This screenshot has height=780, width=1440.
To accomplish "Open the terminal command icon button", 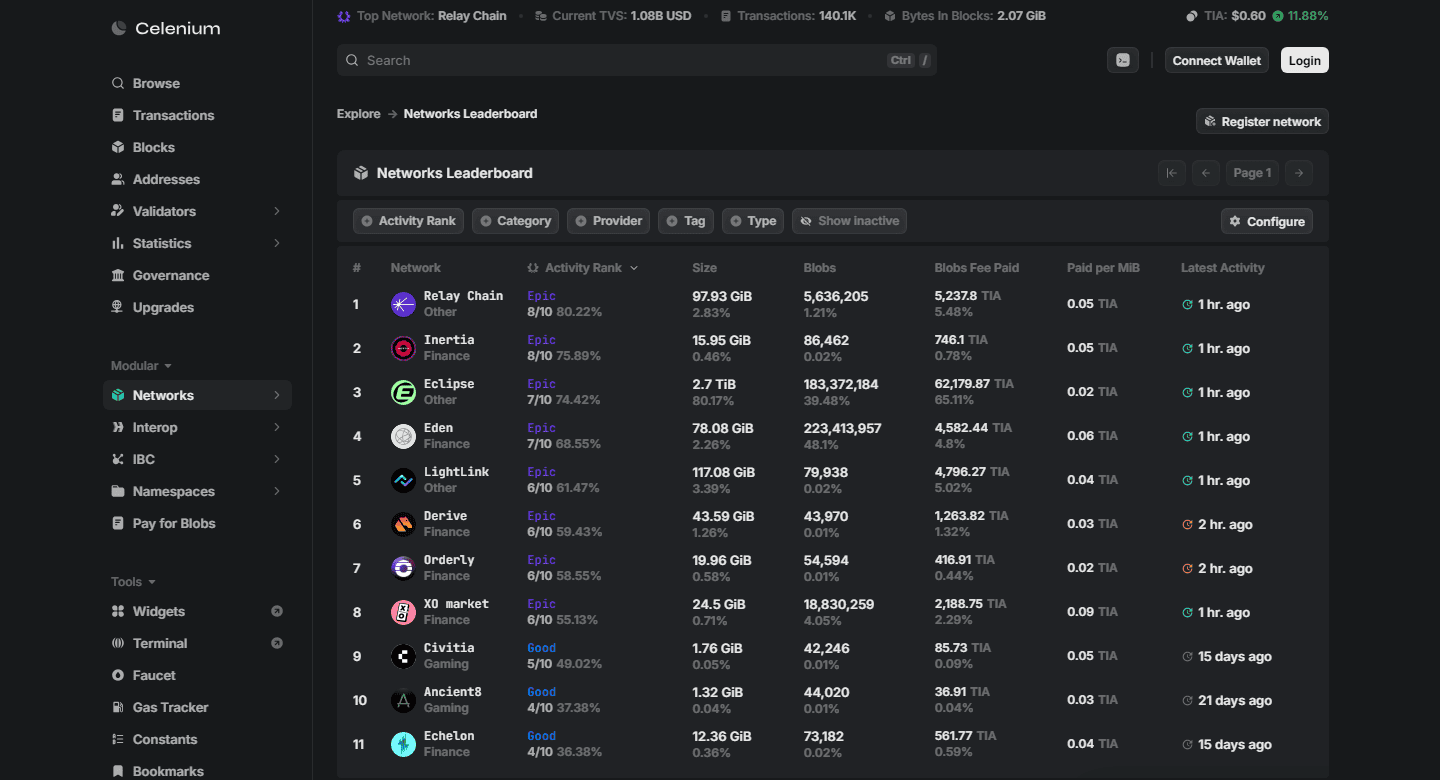I will point(1123,60).
